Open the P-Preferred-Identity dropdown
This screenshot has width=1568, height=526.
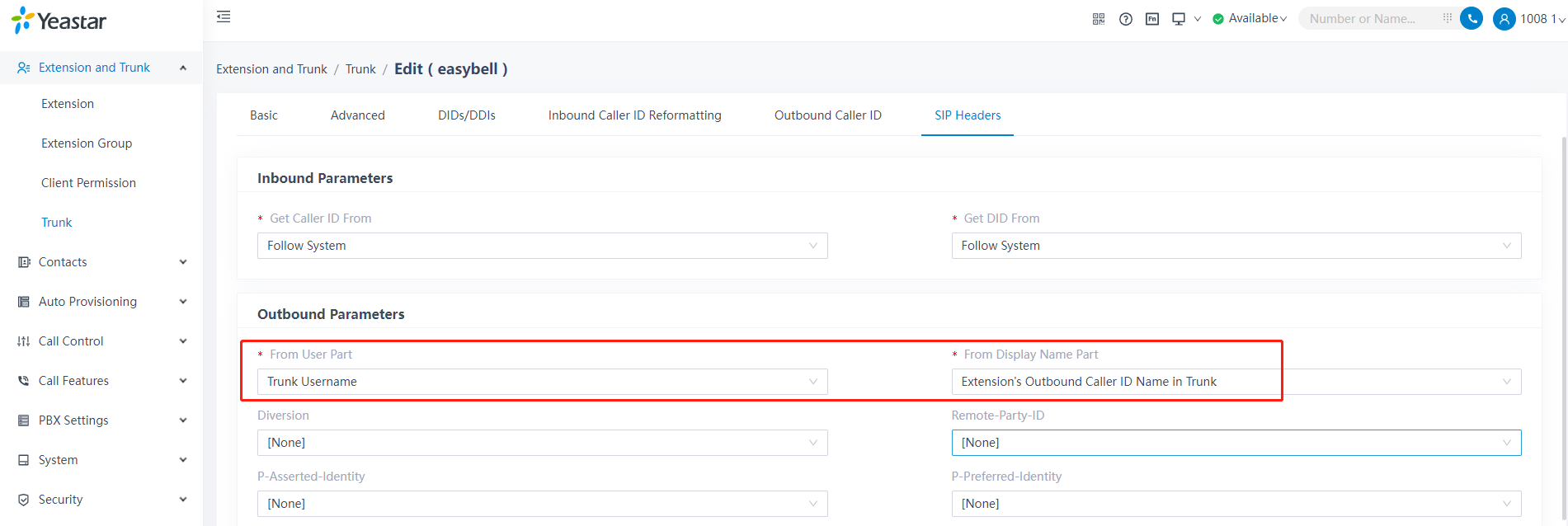pos(1236,504)
